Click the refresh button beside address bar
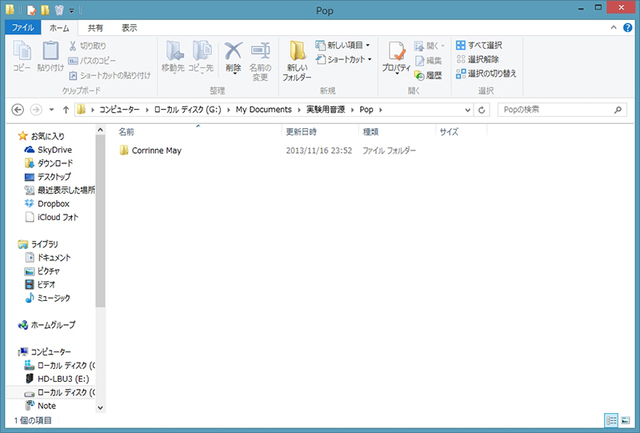 click(482, 110)
